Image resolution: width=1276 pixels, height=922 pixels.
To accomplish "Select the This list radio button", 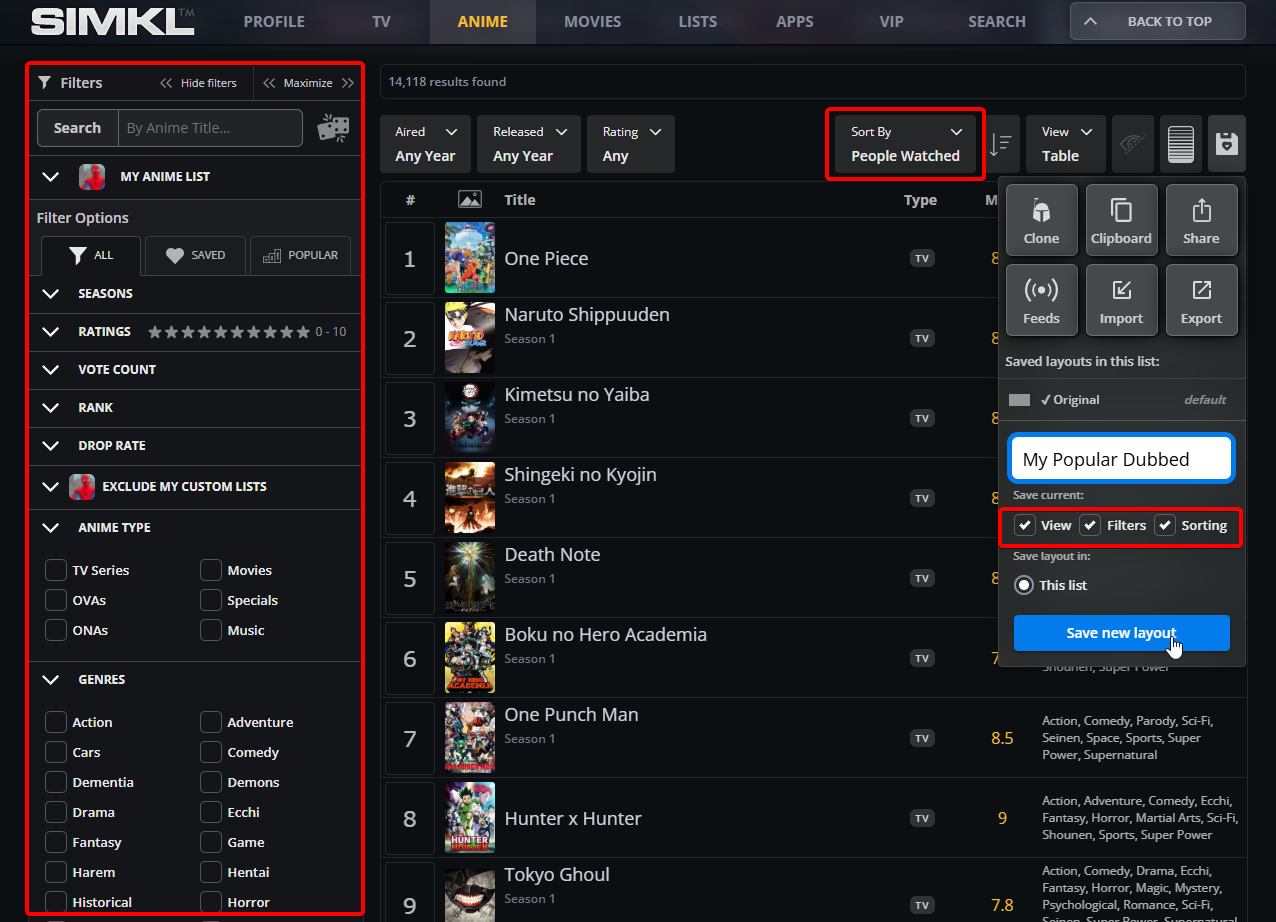I will 1024,585.
